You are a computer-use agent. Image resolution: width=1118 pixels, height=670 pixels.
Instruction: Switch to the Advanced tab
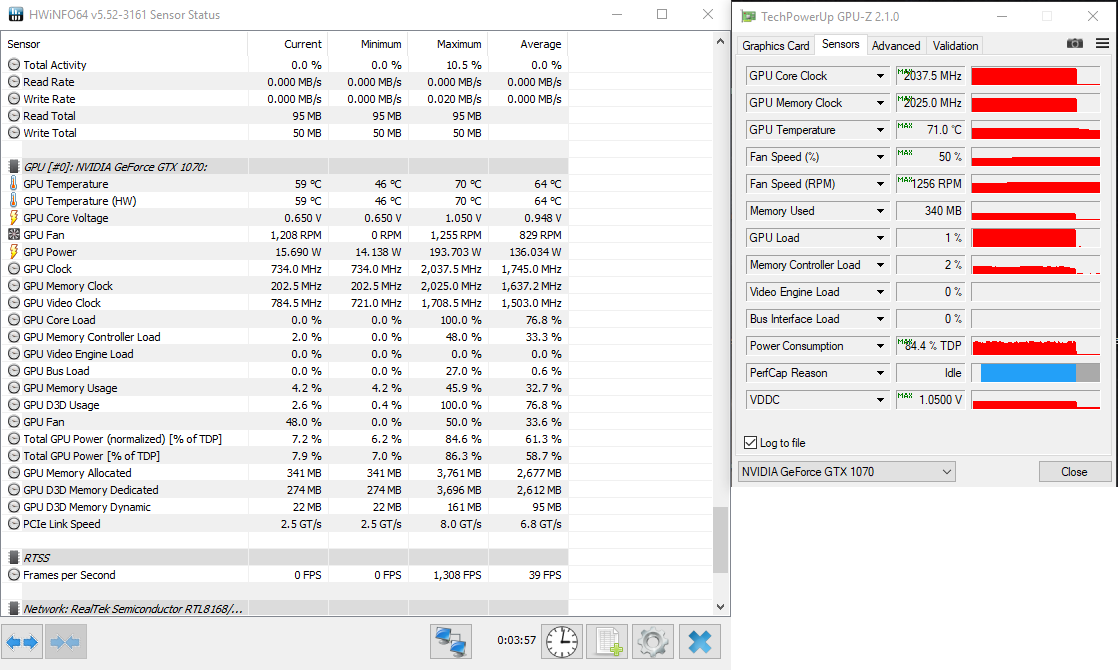point(896,46)
